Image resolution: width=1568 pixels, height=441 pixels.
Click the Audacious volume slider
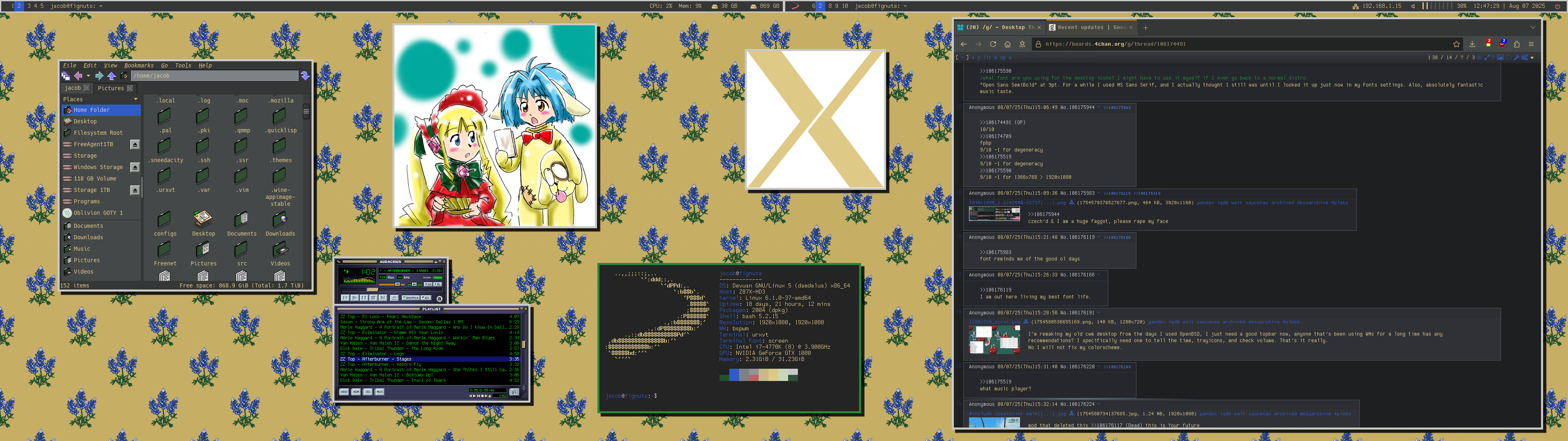[392, 285]
